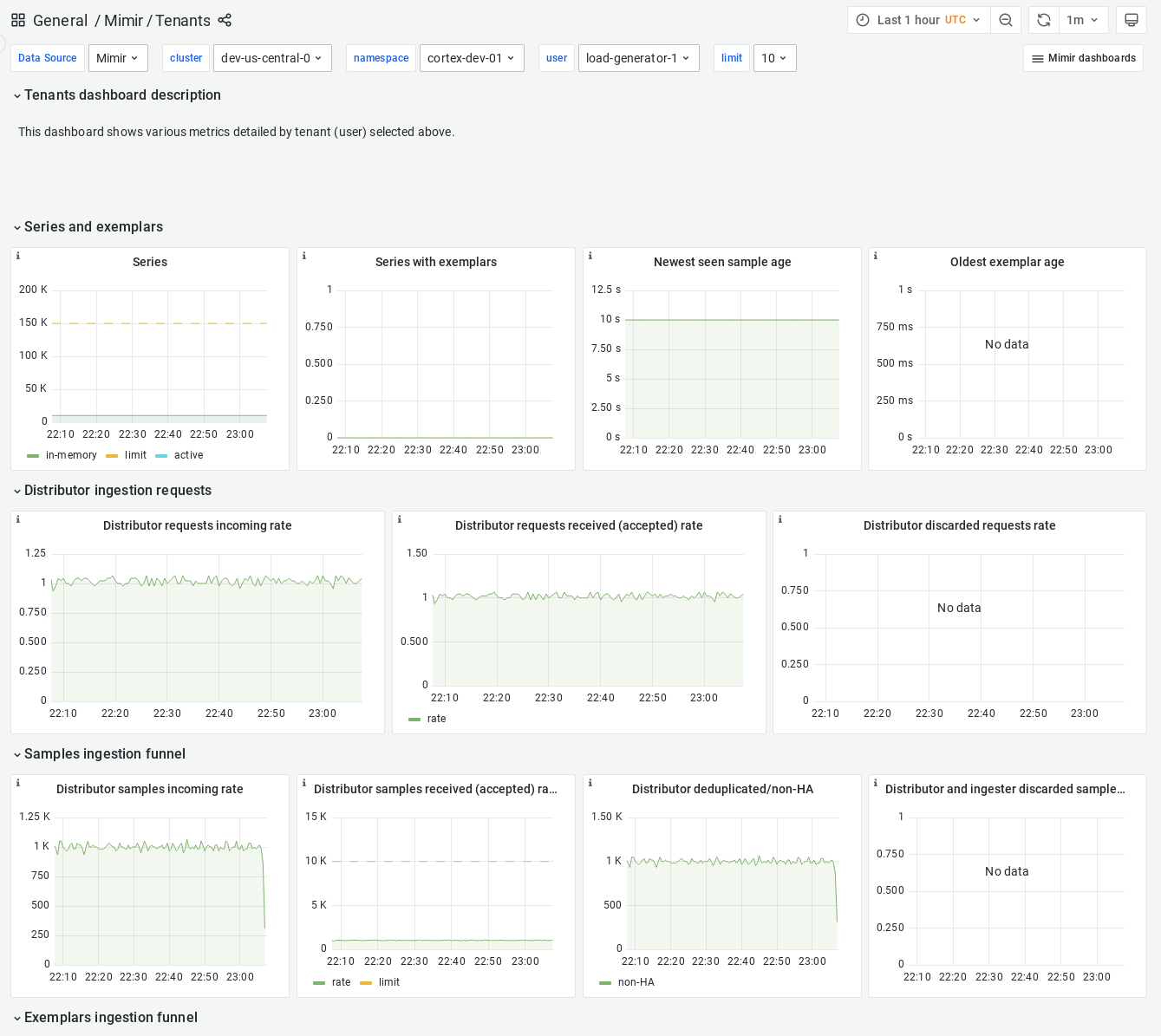Image resolution: width=1161 pixels, height=1036 pixels.
Task: Change the limit dropdown from 10
Action: tap(774, 58)
